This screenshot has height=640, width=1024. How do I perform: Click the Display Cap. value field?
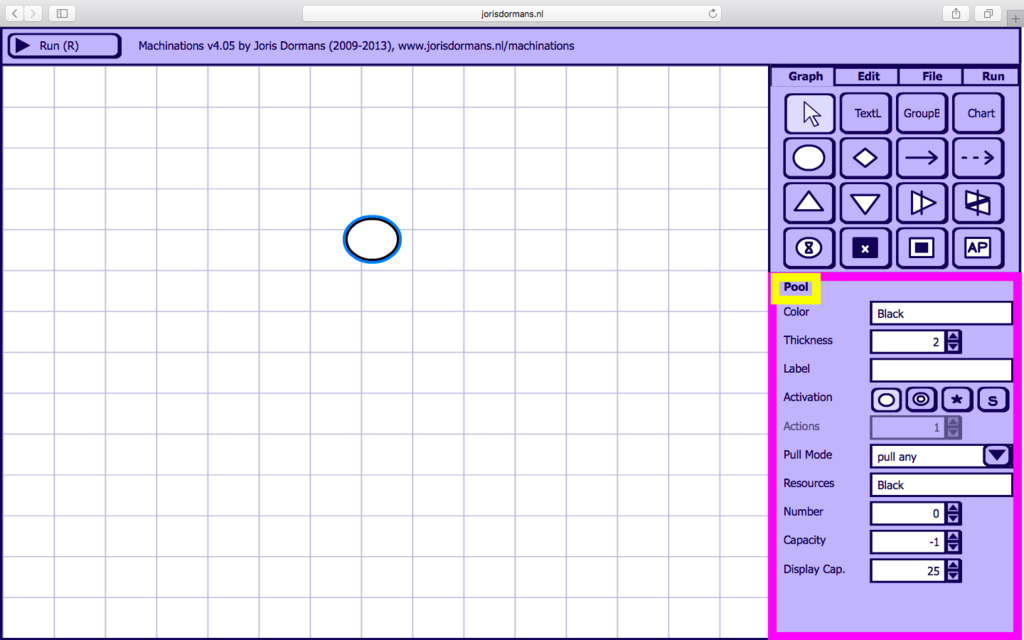click(x=908, y=571)
